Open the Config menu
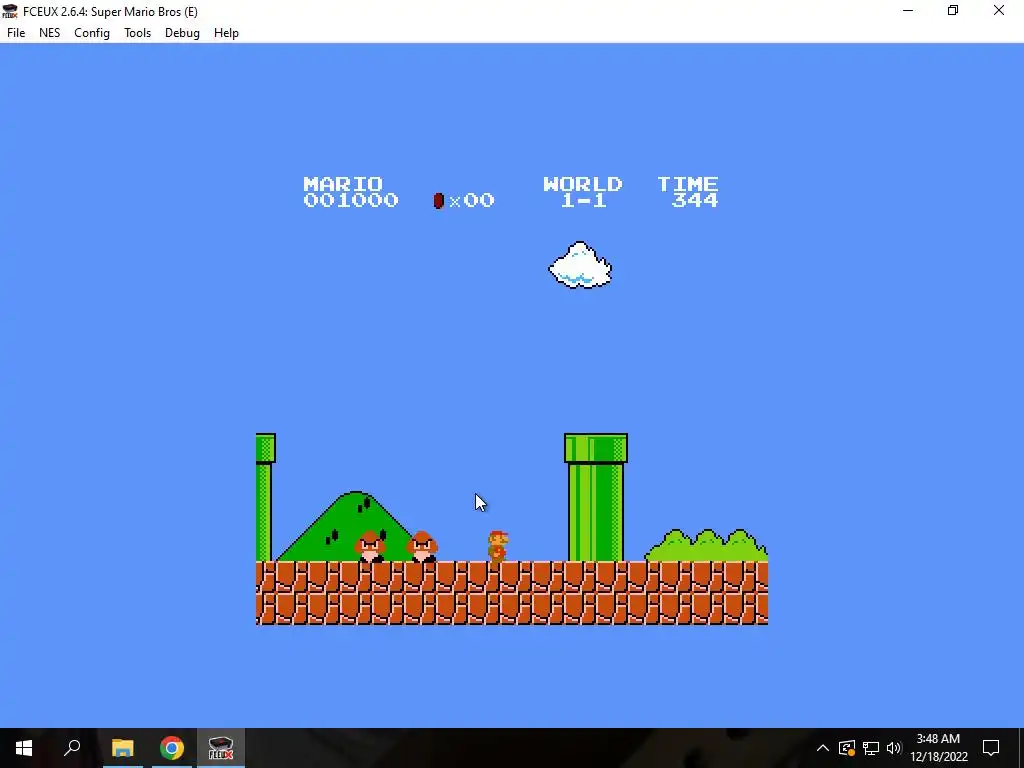 point(91,33)
